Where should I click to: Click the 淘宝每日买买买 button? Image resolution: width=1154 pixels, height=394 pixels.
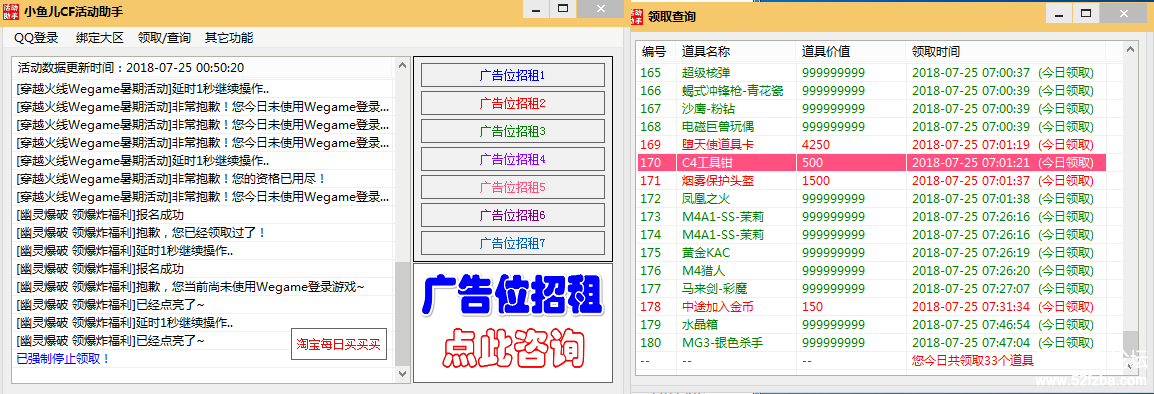339,344
